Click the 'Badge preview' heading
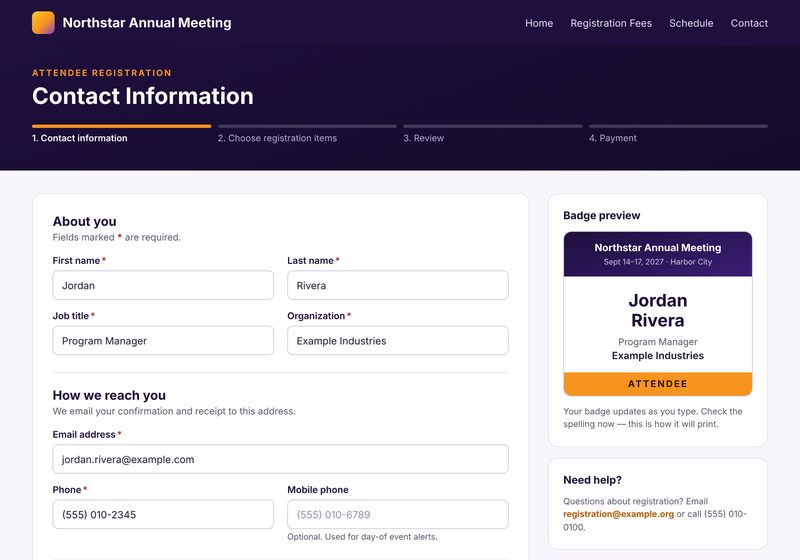The width and height of the screenshot is (800, 560). (602, 215)
